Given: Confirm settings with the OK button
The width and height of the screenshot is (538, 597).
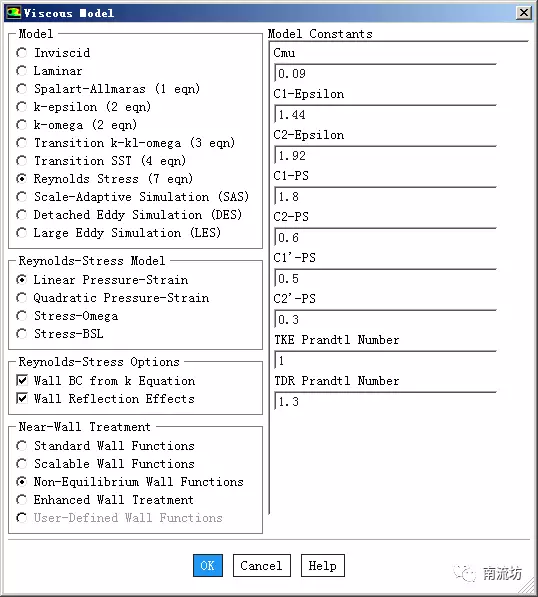Looking at the screenshot, I should (208, 565).
